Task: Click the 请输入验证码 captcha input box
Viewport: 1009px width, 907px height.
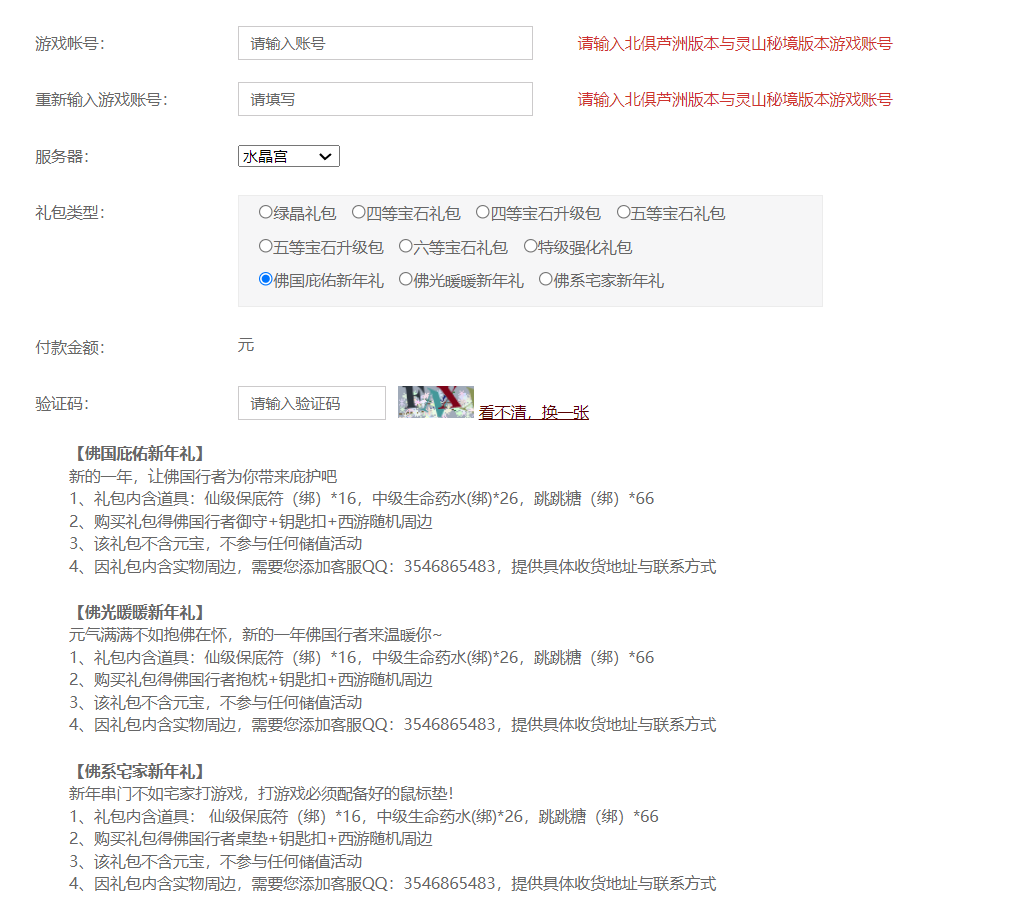Action: tap(312, 403)
